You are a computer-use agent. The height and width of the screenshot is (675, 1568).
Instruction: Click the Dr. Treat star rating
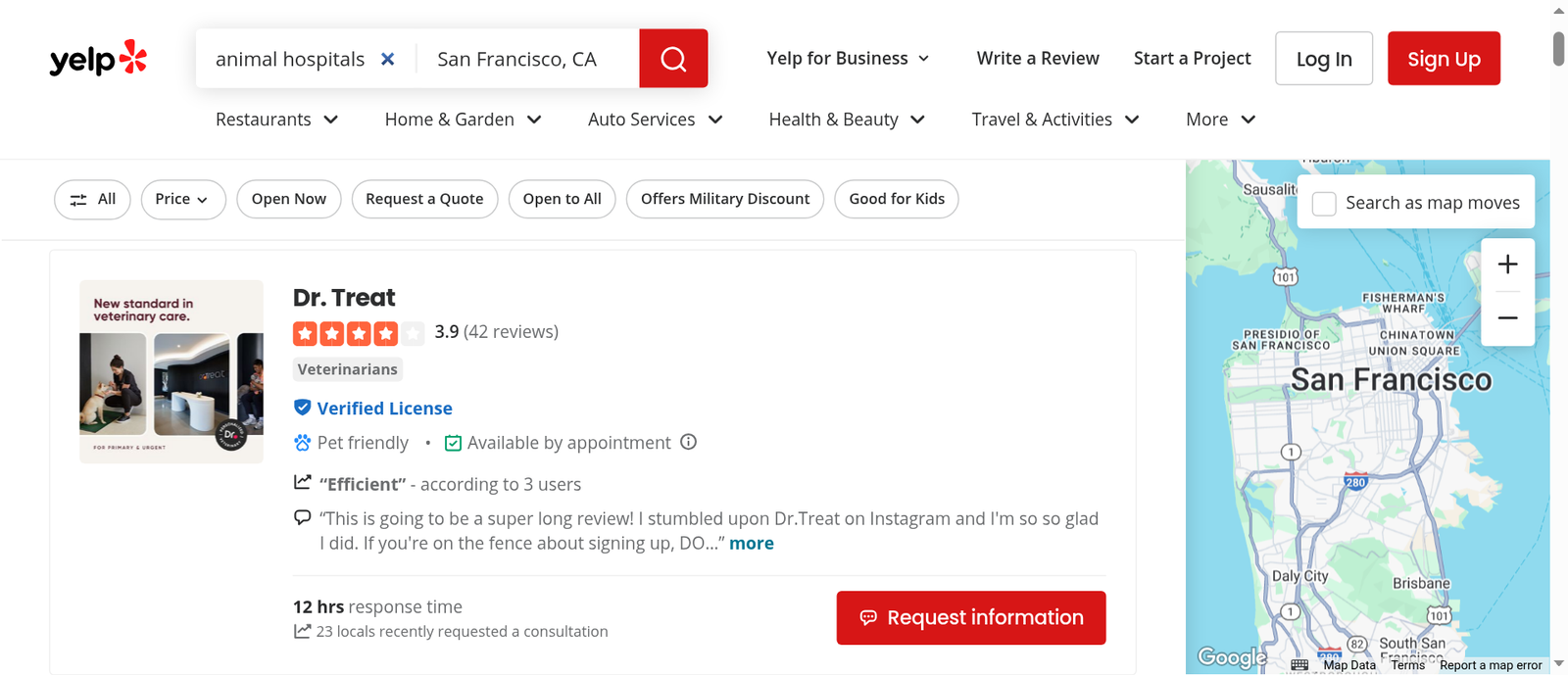coord(359,334)
